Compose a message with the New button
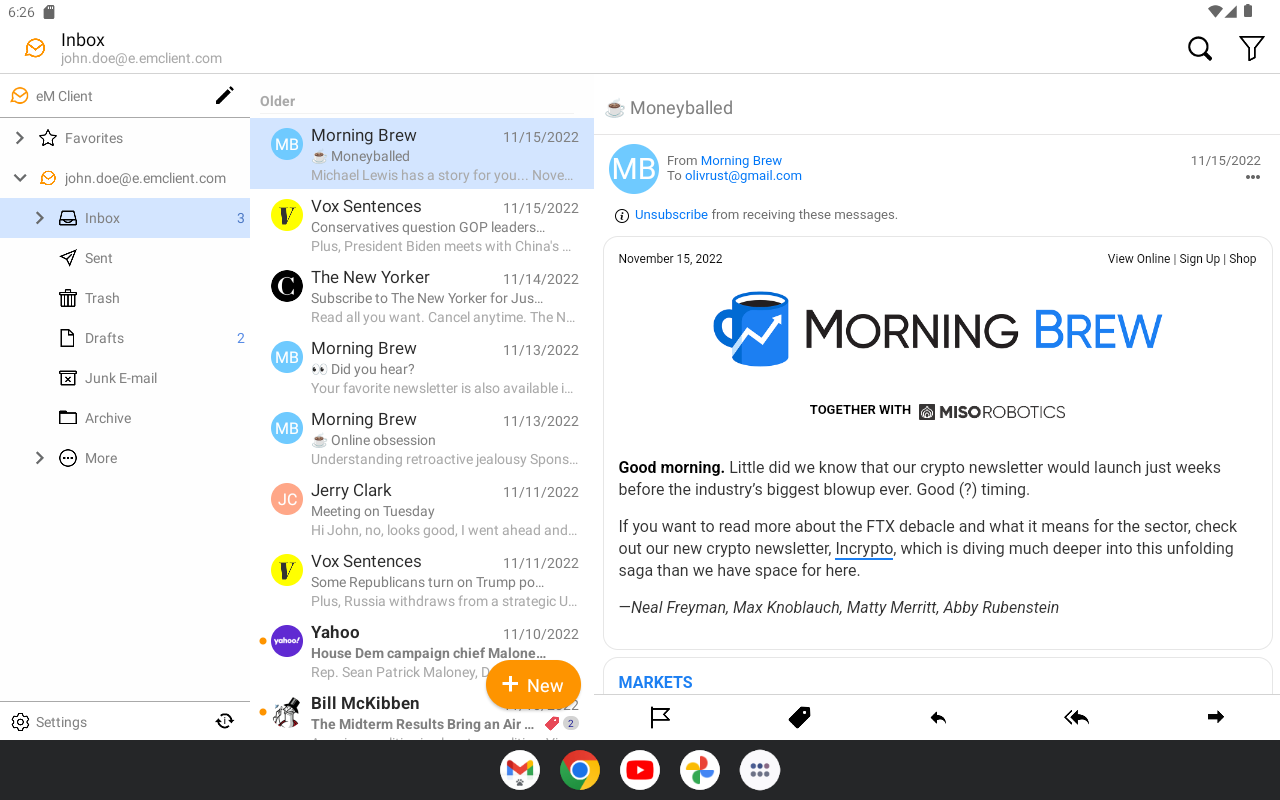Viewport: 1280px width, 800px height. tap(533, 685)
